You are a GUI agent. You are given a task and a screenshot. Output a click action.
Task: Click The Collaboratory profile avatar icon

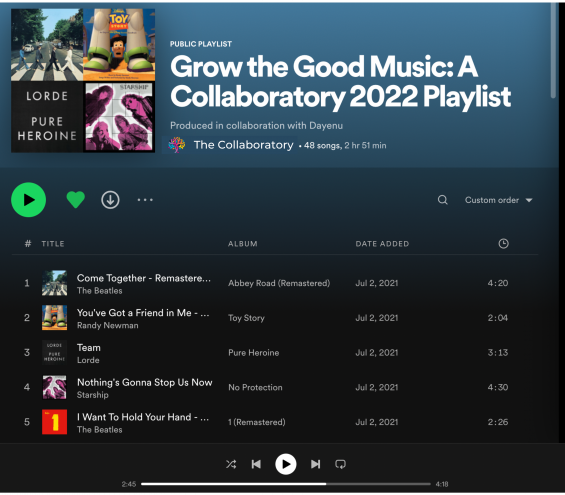pos(177,145)
